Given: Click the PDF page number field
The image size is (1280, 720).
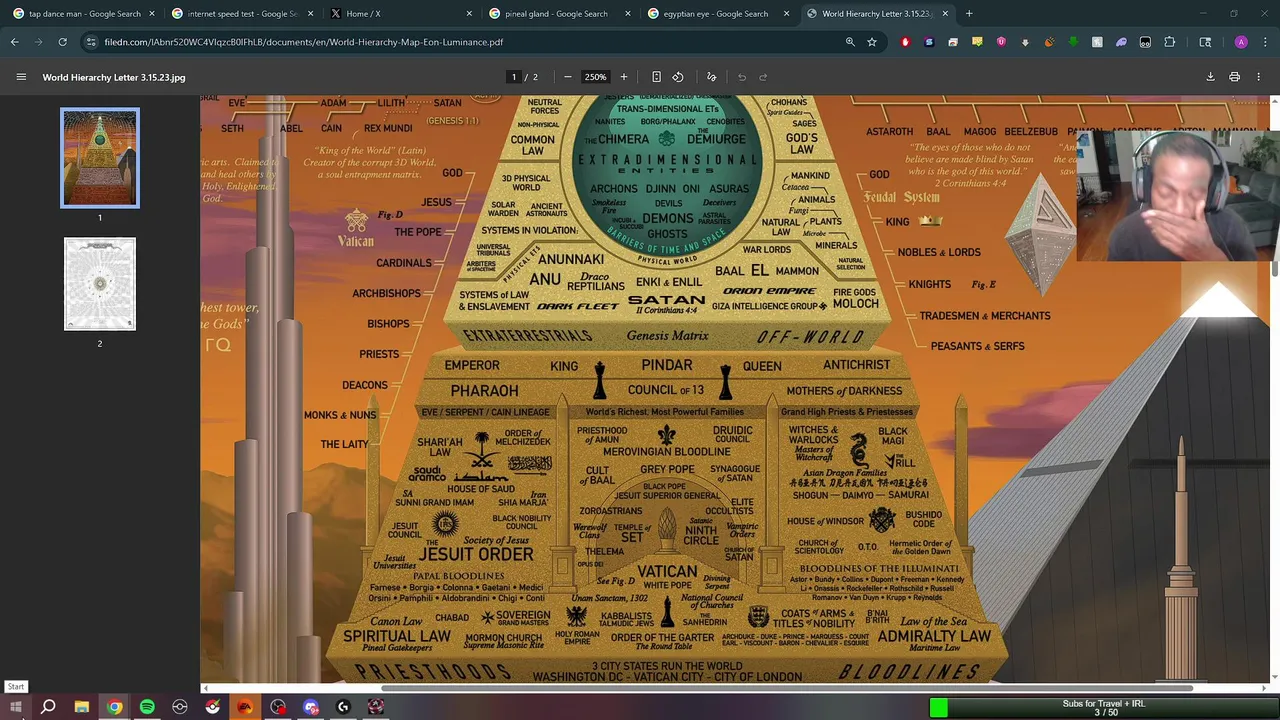Looking at the screenshot, I should click(x=514, y=77).
